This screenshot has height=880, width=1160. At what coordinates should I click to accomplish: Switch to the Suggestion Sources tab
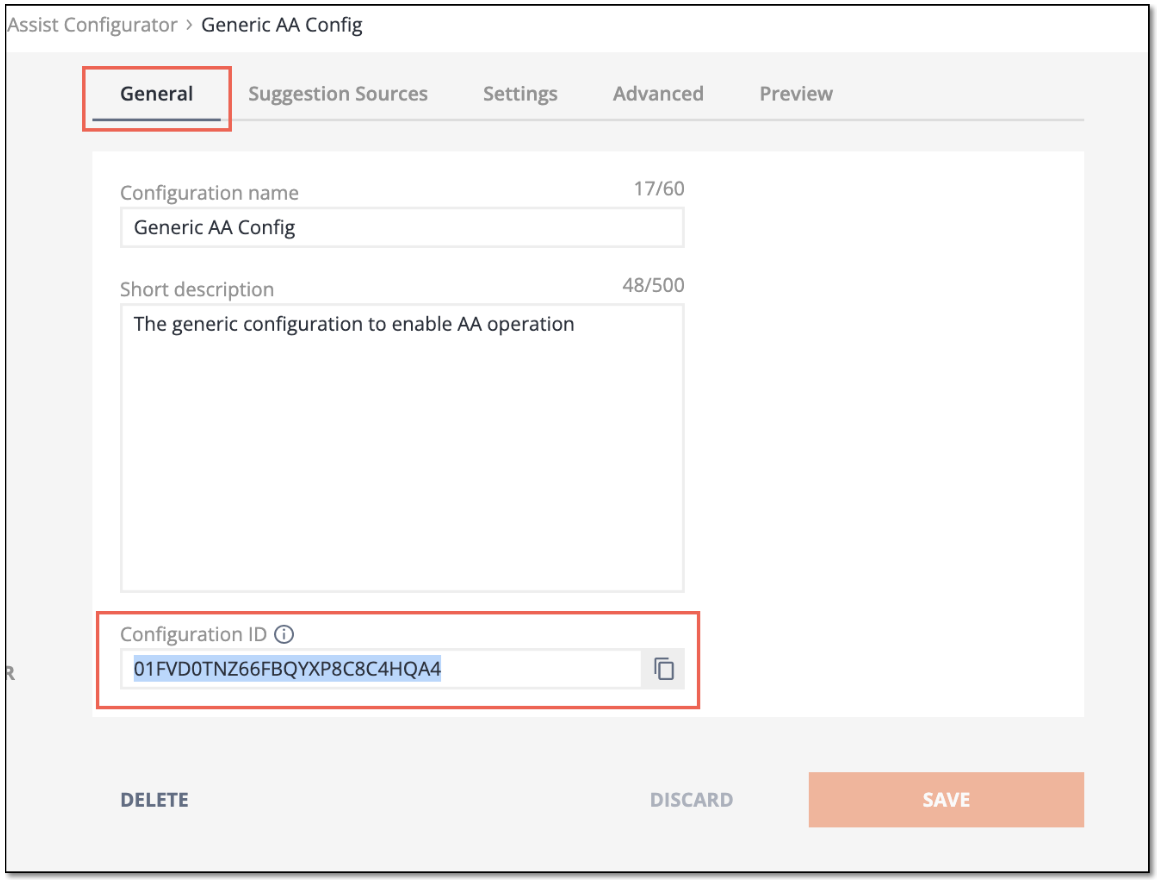(x=338, y=94)
